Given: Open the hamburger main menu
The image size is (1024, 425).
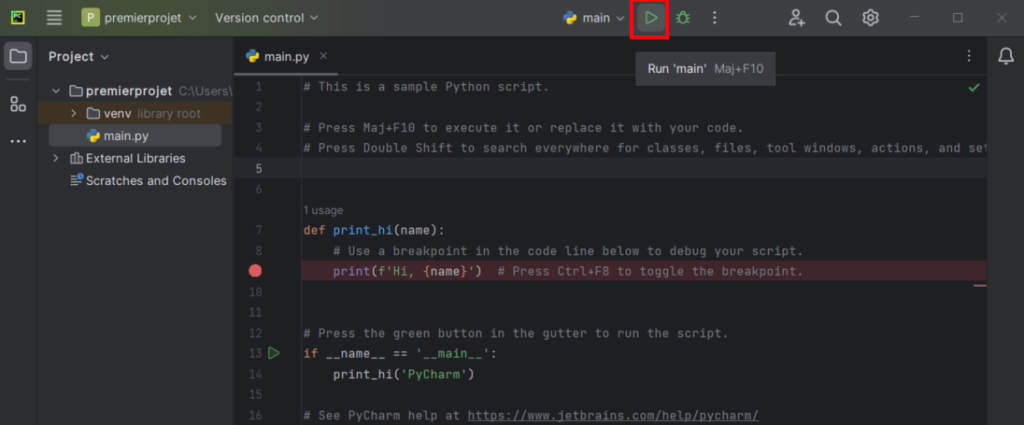Looking at the screenshot, I should pyautogui.click(x=54, y=18).
